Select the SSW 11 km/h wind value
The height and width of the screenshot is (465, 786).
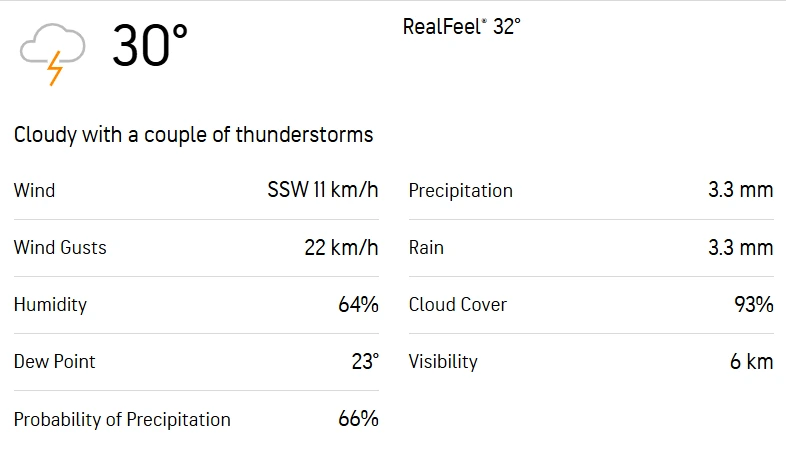pyautogui.click(x=322, y=190)
